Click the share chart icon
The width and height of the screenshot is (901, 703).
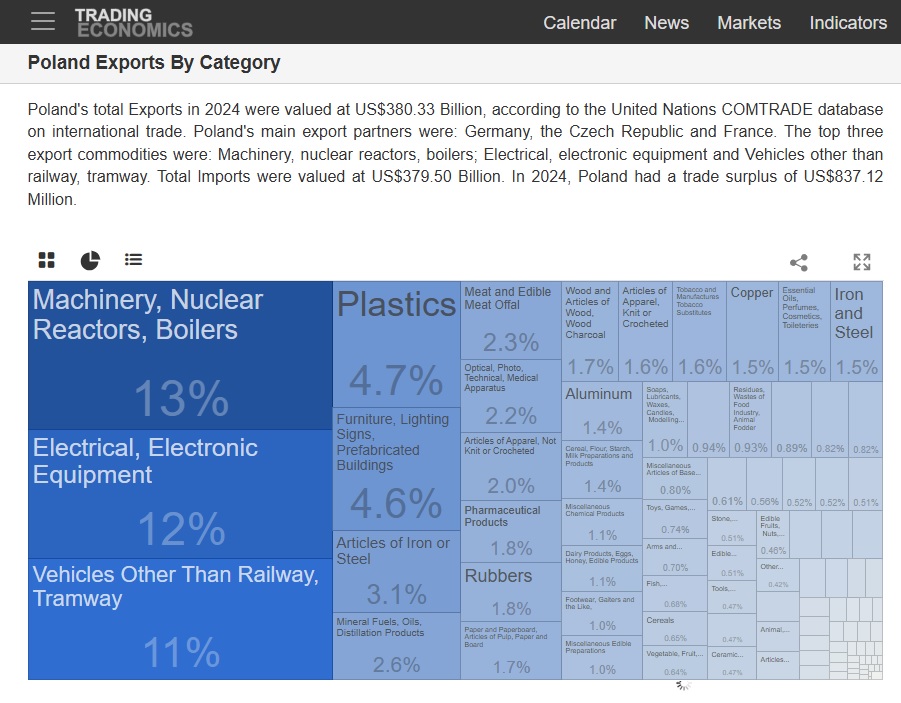pyautogui.click(x=798, y=262)
